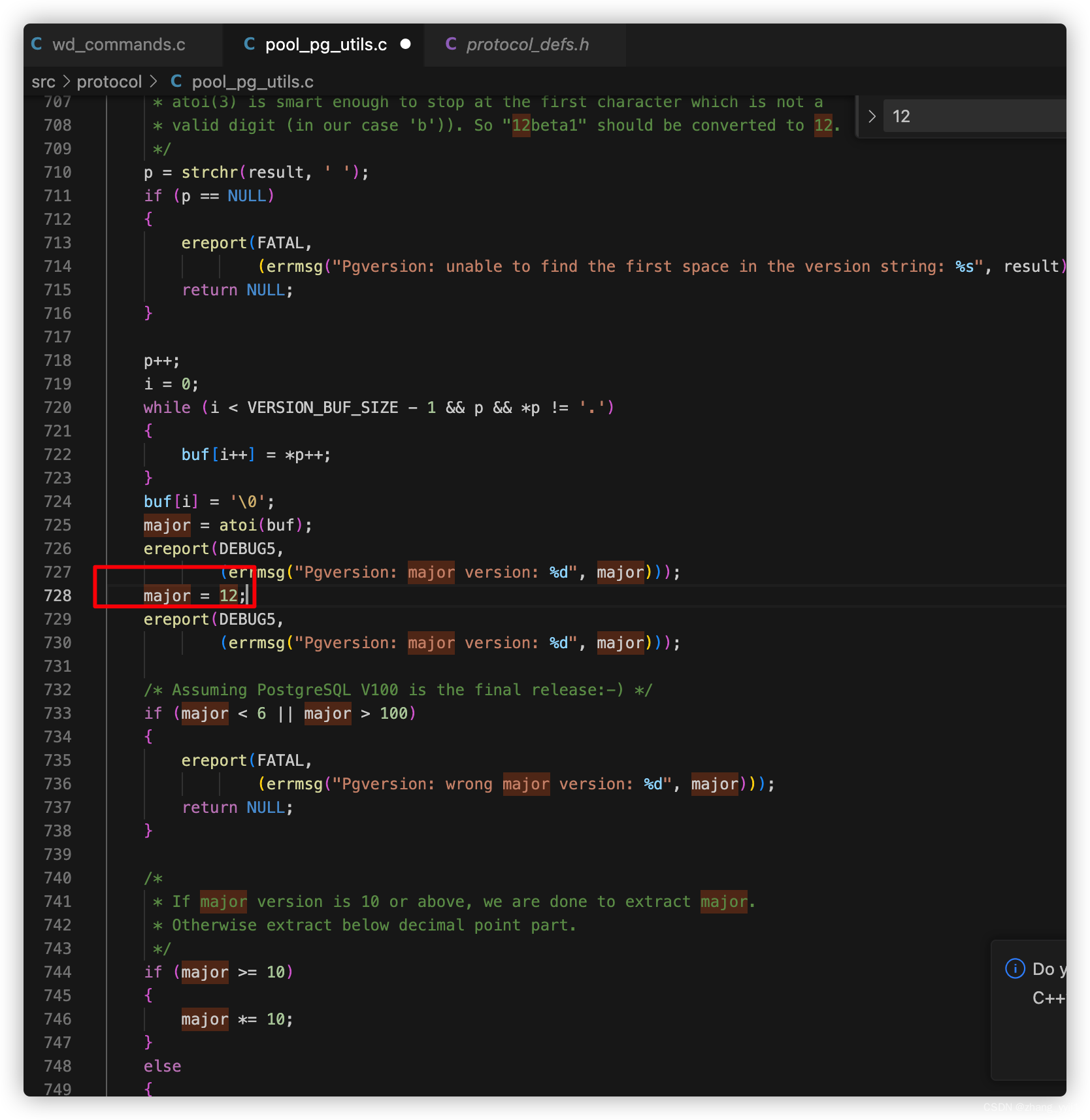Image resolution: width=1090 pixels, height=1120 pixels.
Task: Click line number 728 in the gutter
Action: (x=58, y=595)
